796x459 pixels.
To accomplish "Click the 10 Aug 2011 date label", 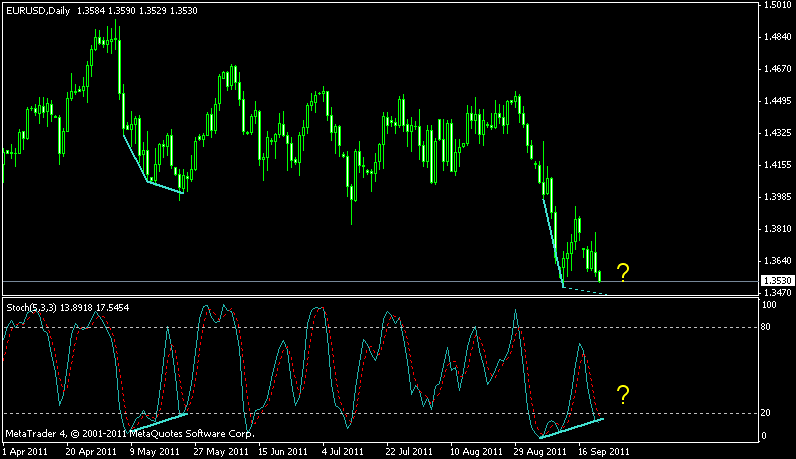I will [476, 451].
